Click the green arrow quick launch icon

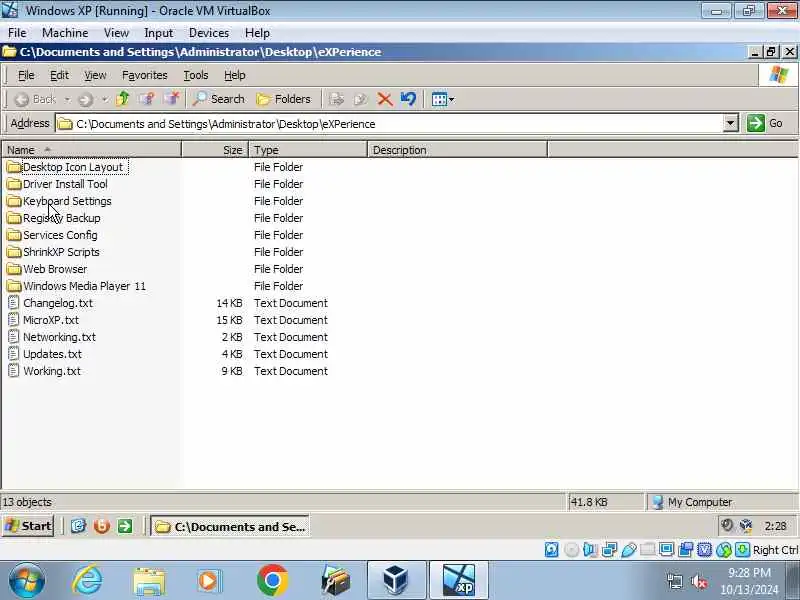tap(125, 526)
